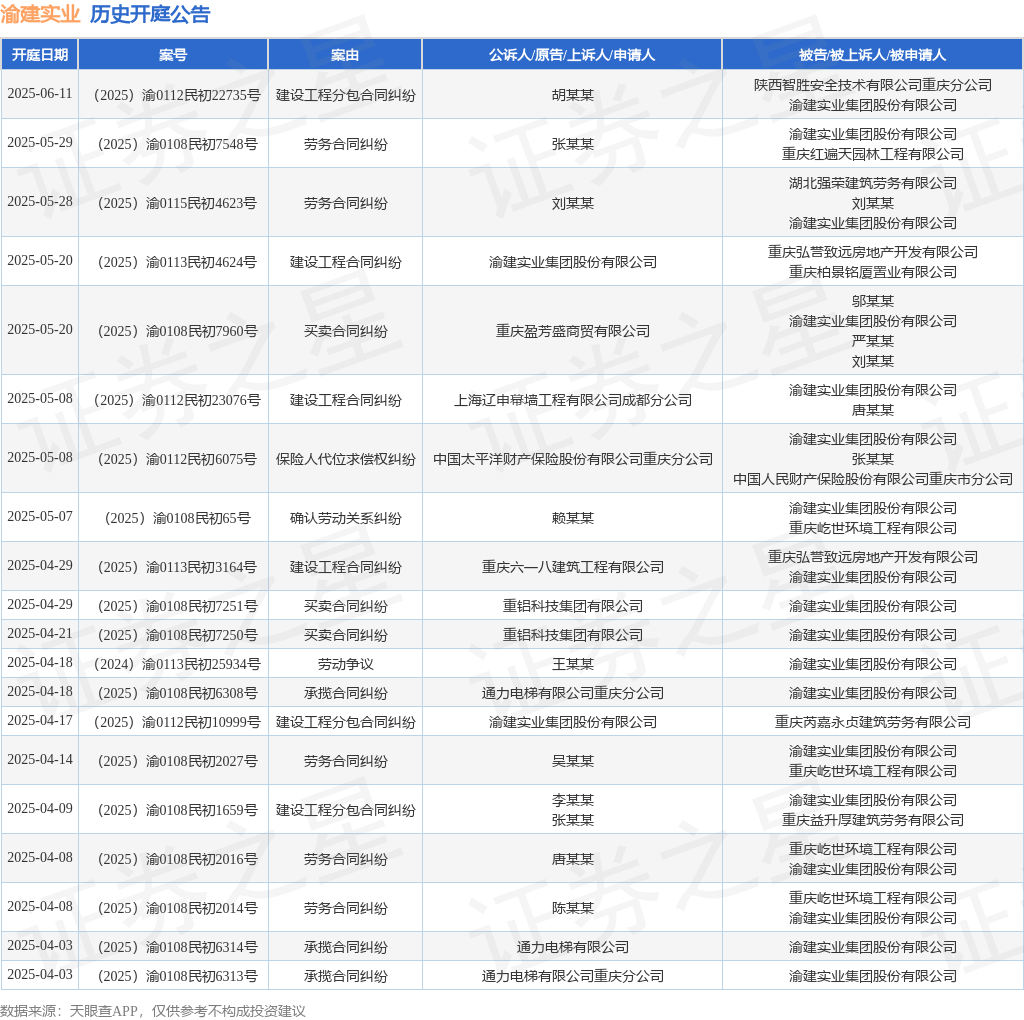This screenshot has width=1024, height=1020.
Task: Select case number (2025)渝0113民初3164号
Action: click(177, 567)
